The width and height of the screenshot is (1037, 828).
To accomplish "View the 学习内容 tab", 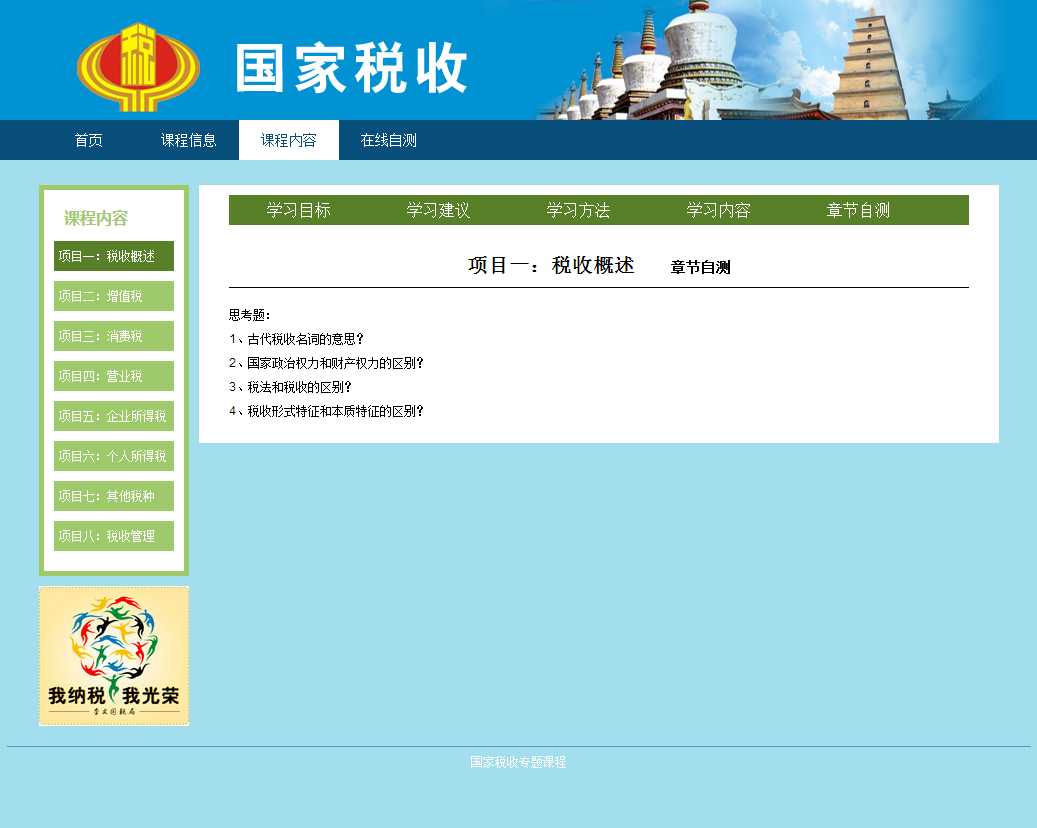I will [x=718, y=210].
